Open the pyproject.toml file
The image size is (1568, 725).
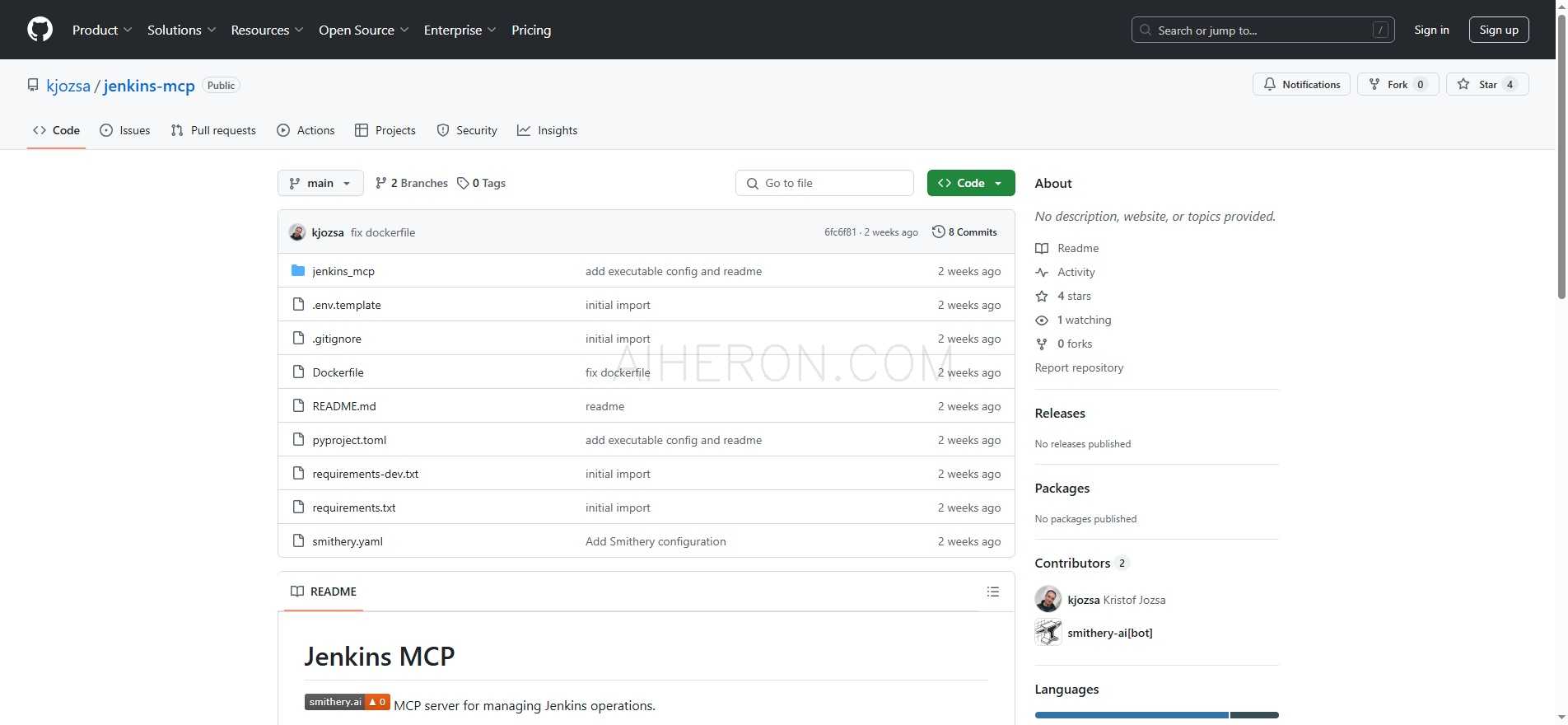349,440
